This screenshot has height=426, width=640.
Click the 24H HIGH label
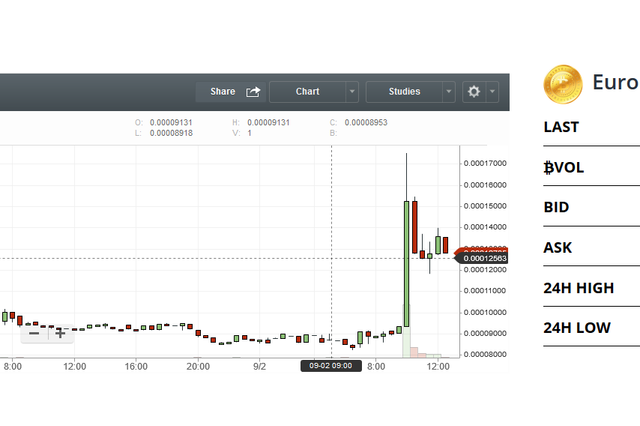click(x=579, y=288)
